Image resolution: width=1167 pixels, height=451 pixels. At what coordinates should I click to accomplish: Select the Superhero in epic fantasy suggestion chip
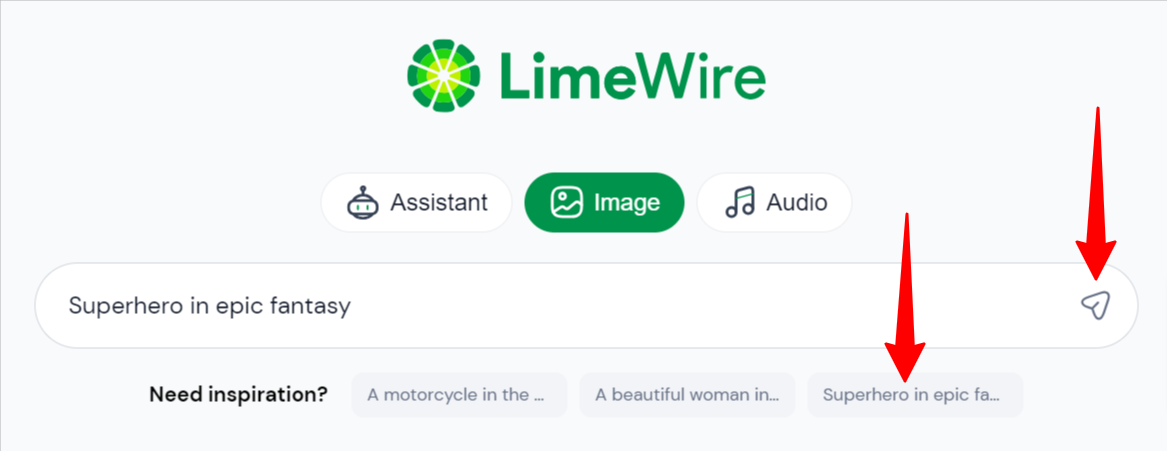(x=915, y=395)
